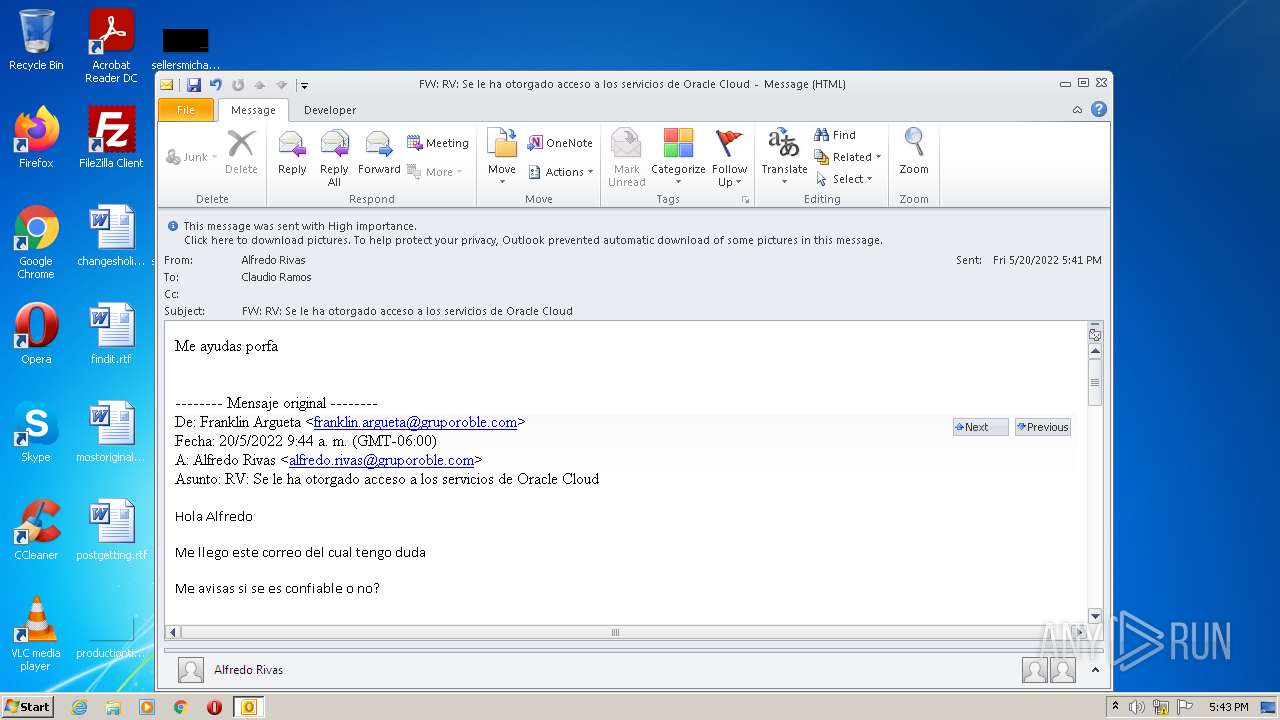Open Outlook Help question mark
Viewport: 1280px width, 720px height.
(1099, 110)
